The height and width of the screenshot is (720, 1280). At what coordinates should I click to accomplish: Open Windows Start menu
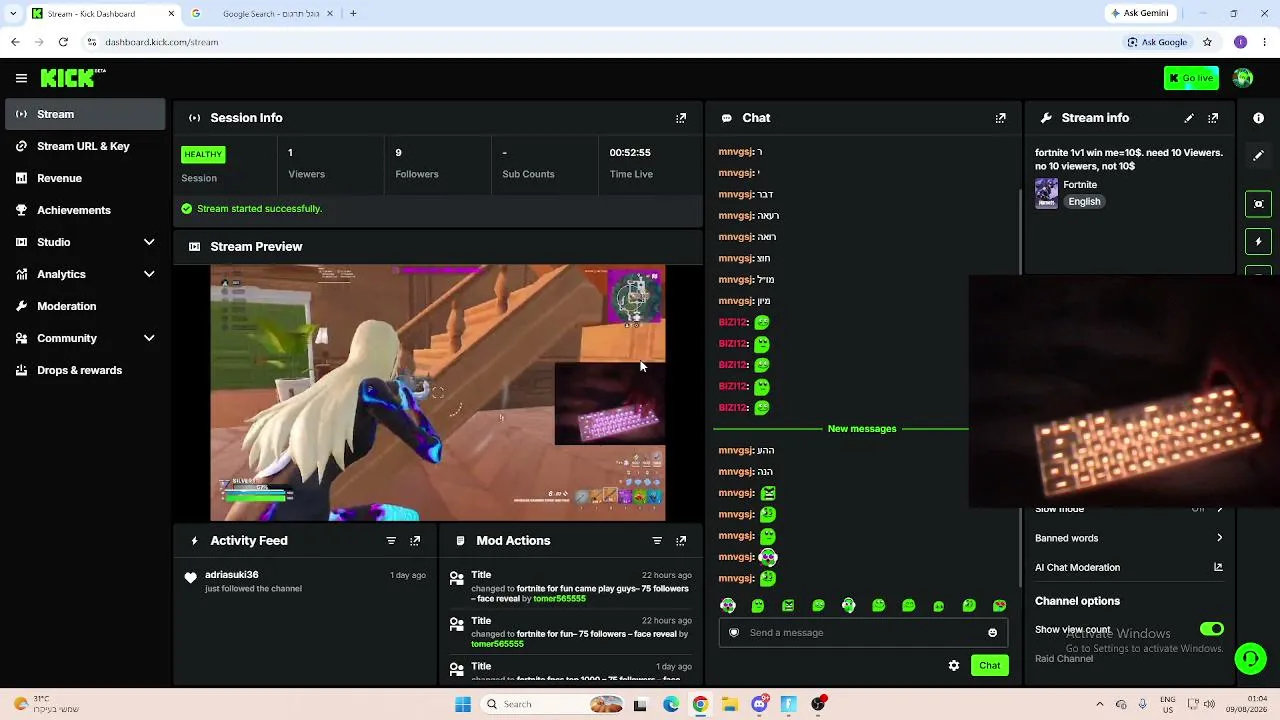pos(463,704)
